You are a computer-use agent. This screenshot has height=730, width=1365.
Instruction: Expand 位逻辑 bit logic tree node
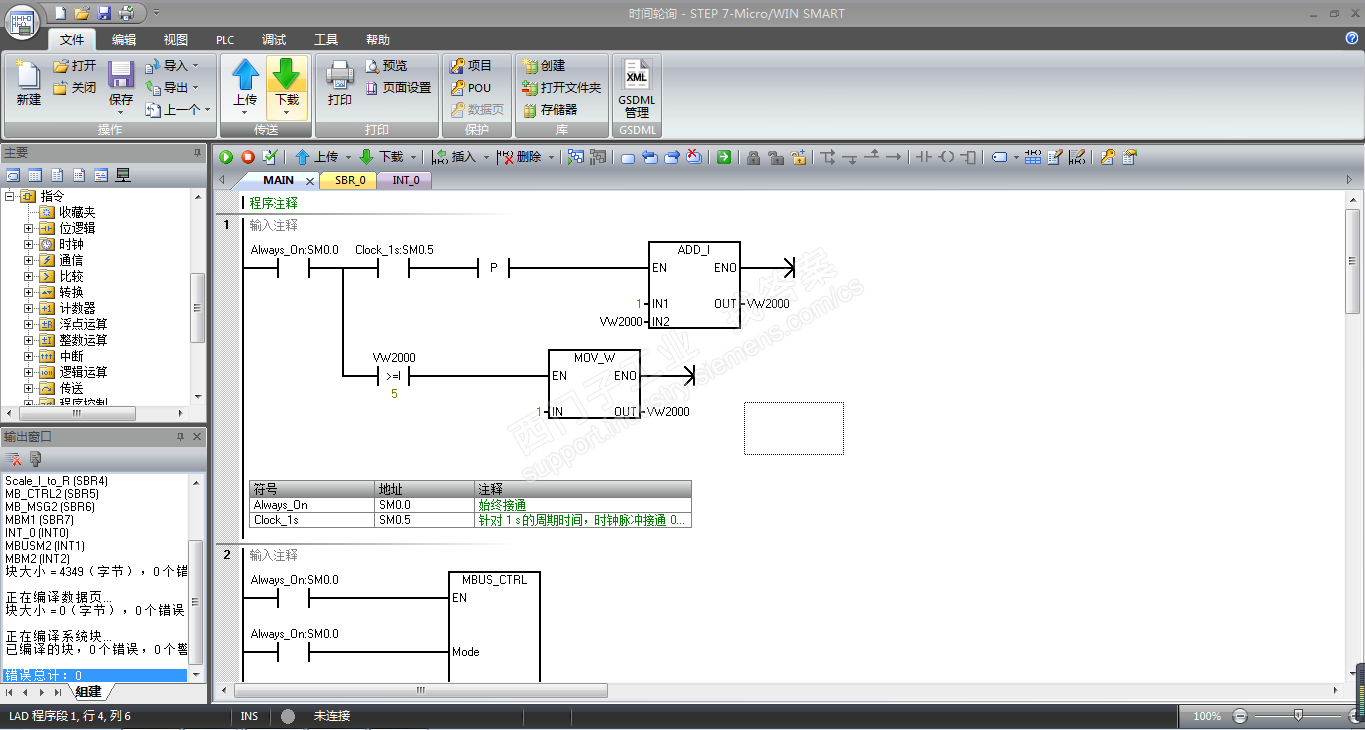pos(29,228)
